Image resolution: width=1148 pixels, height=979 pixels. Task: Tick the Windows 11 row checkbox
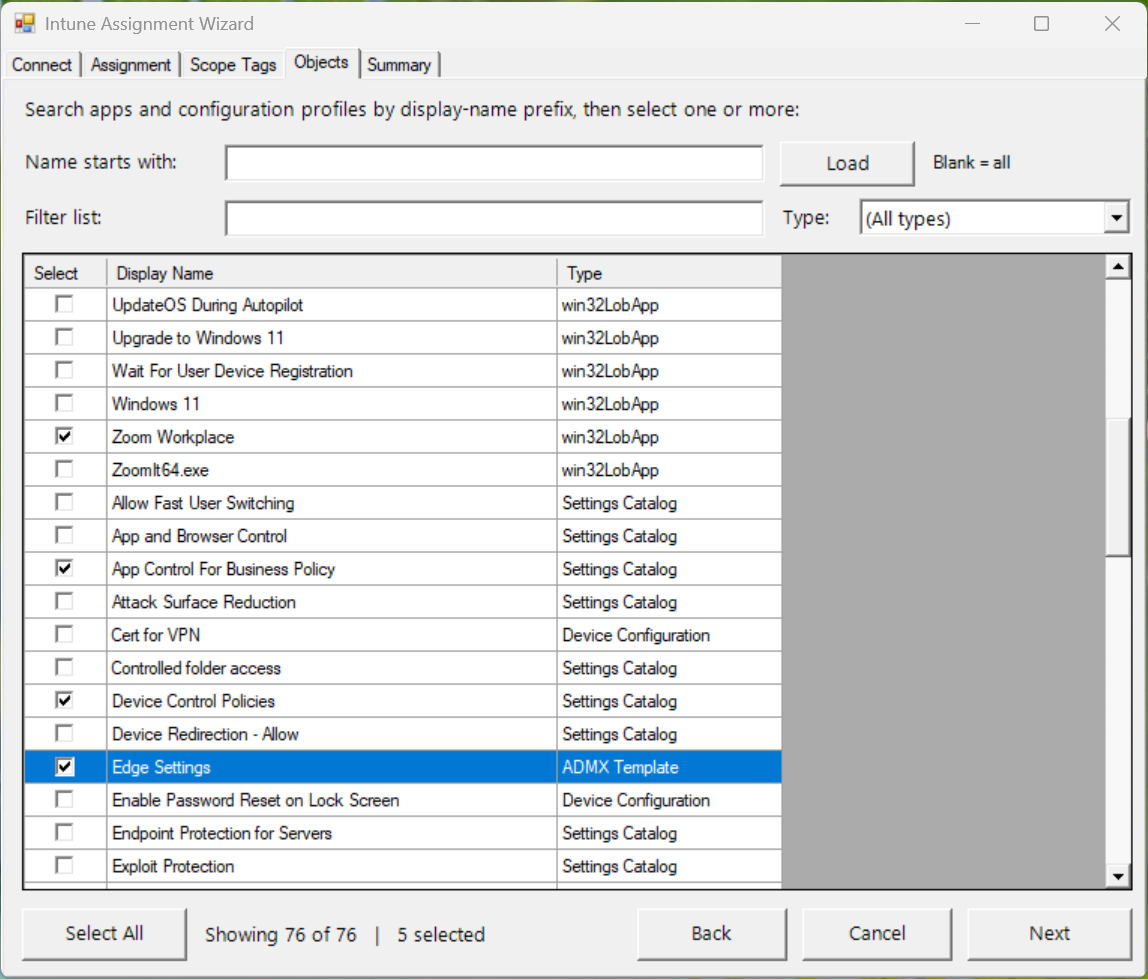coord(64,403)
